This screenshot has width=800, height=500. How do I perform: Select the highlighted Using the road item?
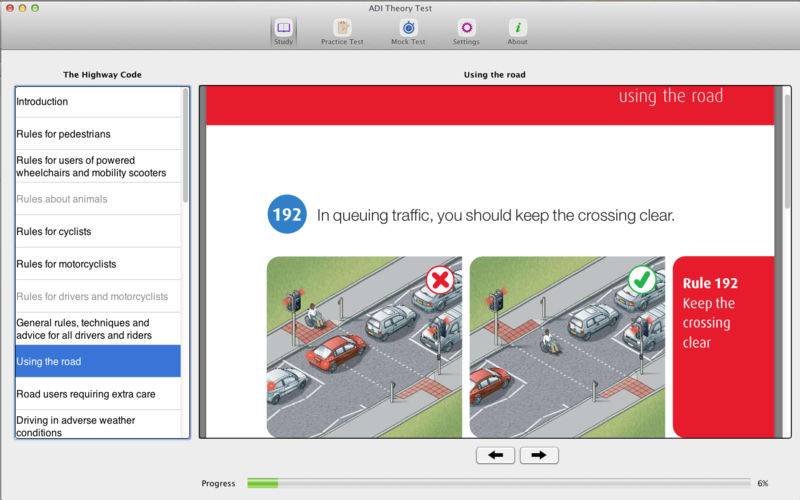[98, 361]
